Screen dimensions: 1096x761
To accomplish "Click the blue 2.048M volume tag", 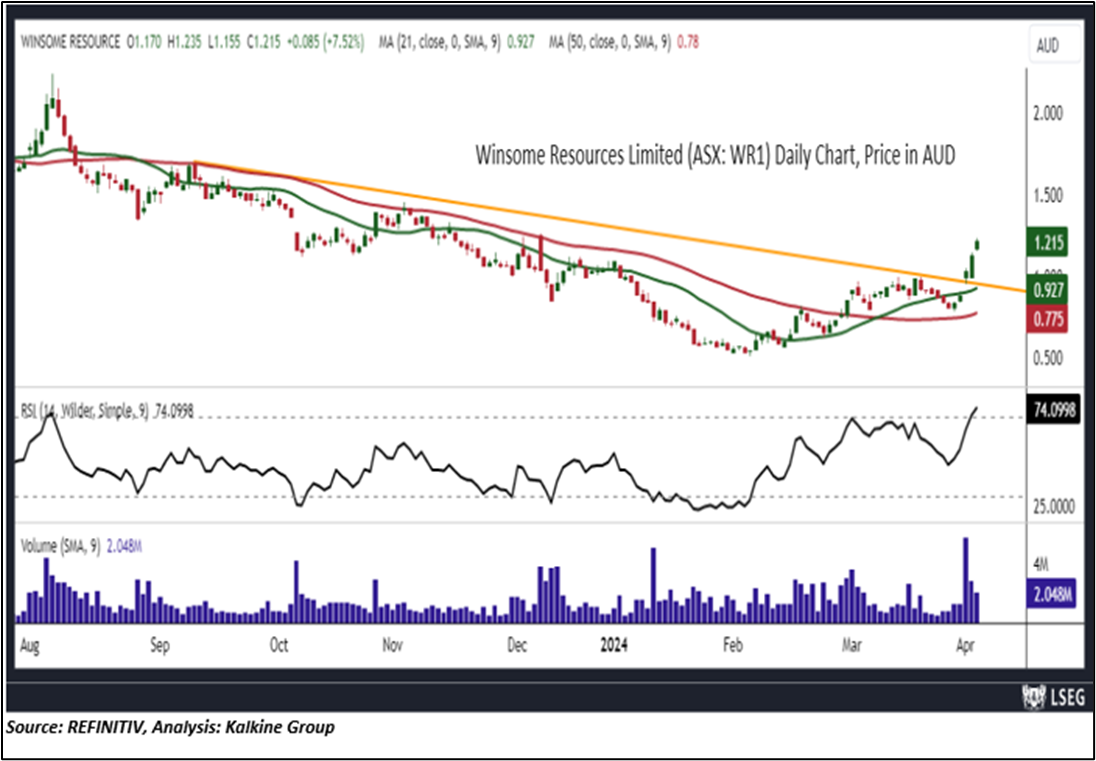I will pyautogui.click(x=1051, y=595).
